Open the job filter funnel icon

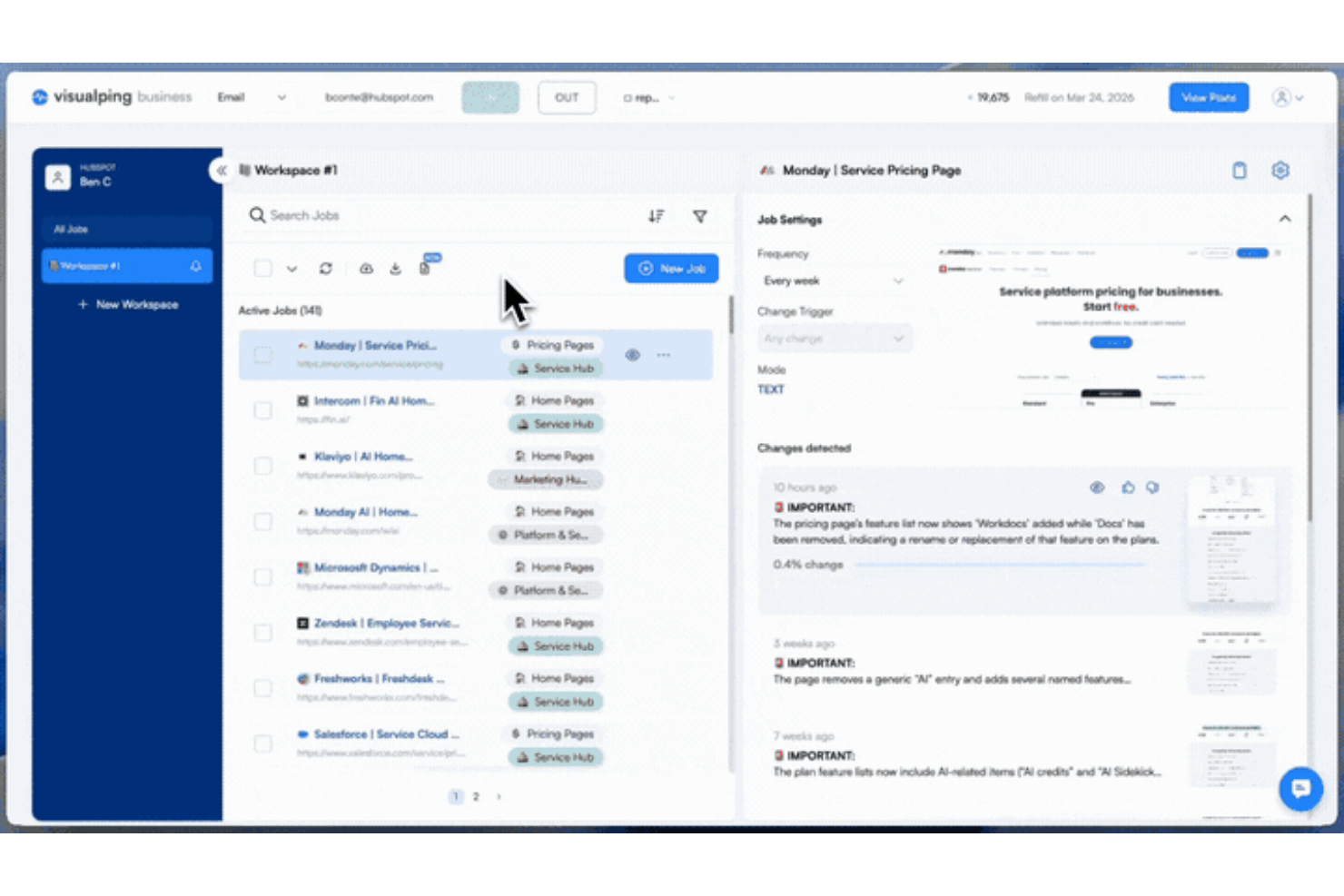700,216
